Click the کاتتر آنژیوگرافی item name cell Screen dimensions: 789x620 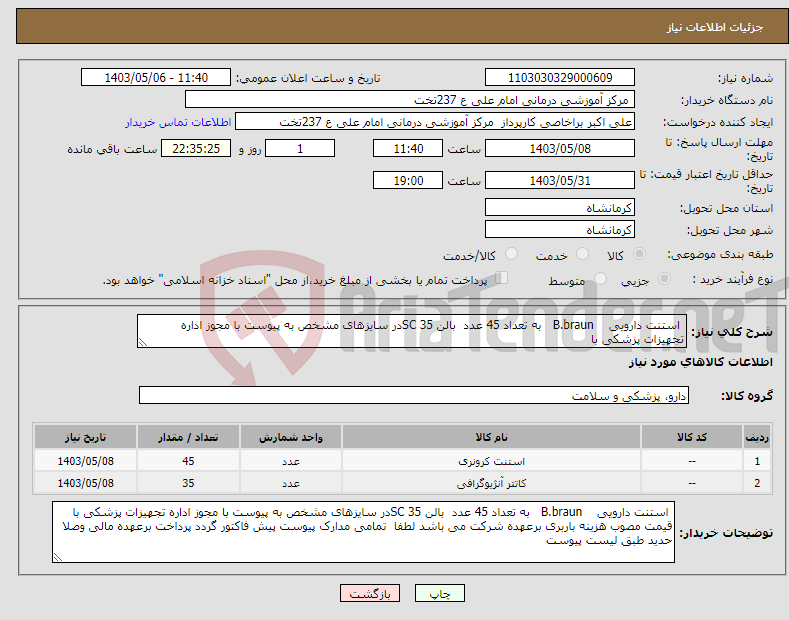[x=492, y=483]
